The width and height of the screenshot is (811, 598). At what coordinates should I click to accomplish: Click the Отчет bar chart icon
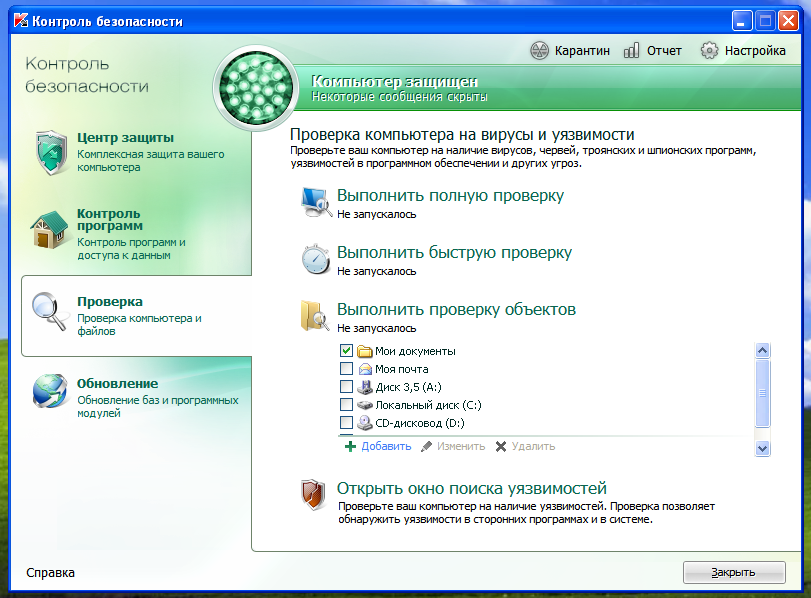(632, 51)
